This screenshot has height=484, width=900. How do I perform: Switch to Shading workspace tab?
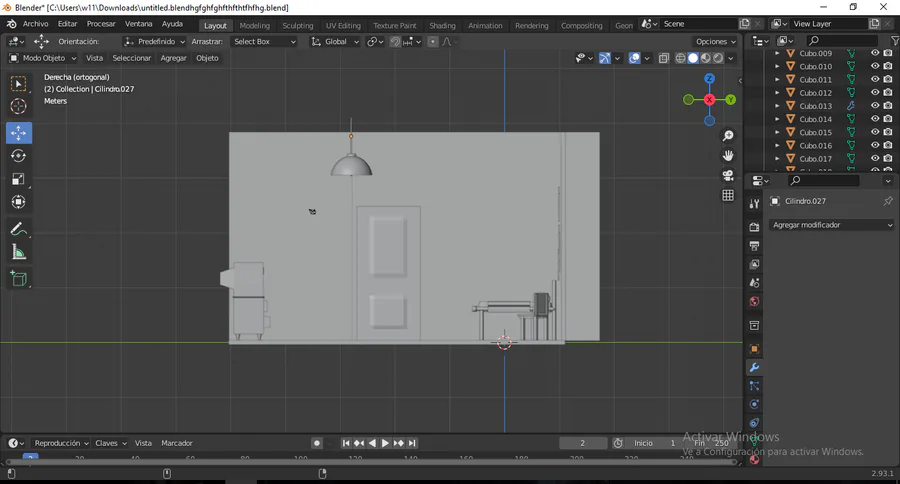coord(442,25)
